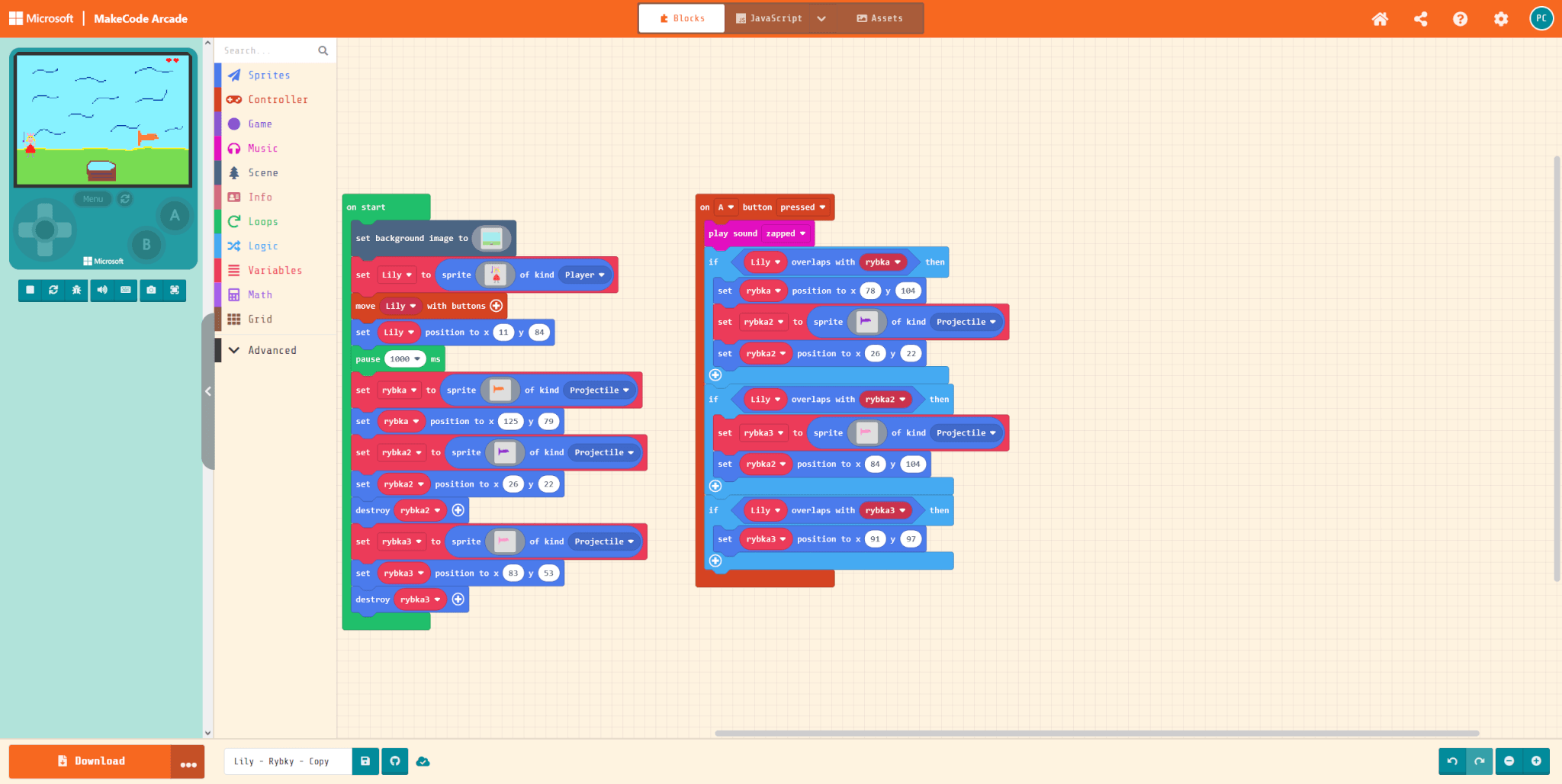Share the project
This screenshot has height=784, width=1562.
coord(1420,19)
